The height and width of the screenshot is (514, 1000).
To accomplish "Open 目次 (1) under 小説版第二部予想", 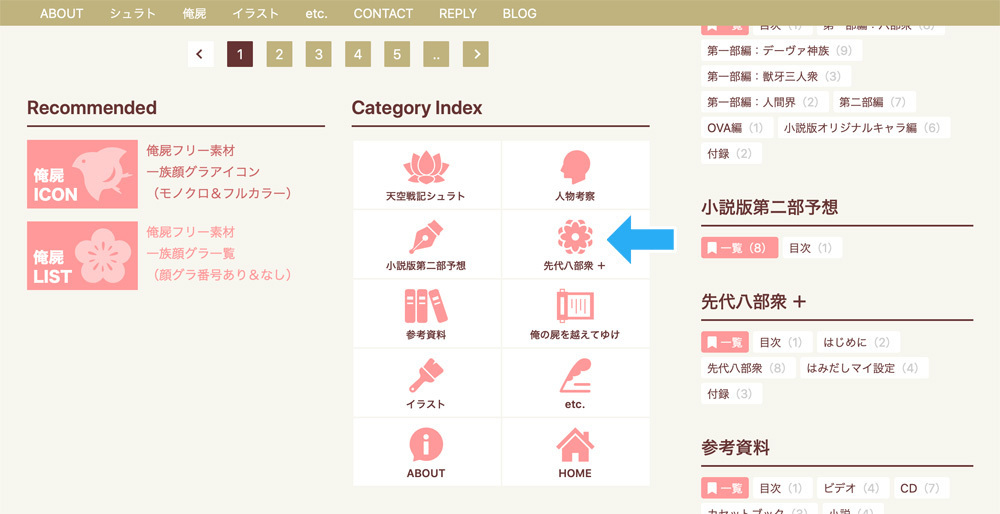I will tap(812, 247).
